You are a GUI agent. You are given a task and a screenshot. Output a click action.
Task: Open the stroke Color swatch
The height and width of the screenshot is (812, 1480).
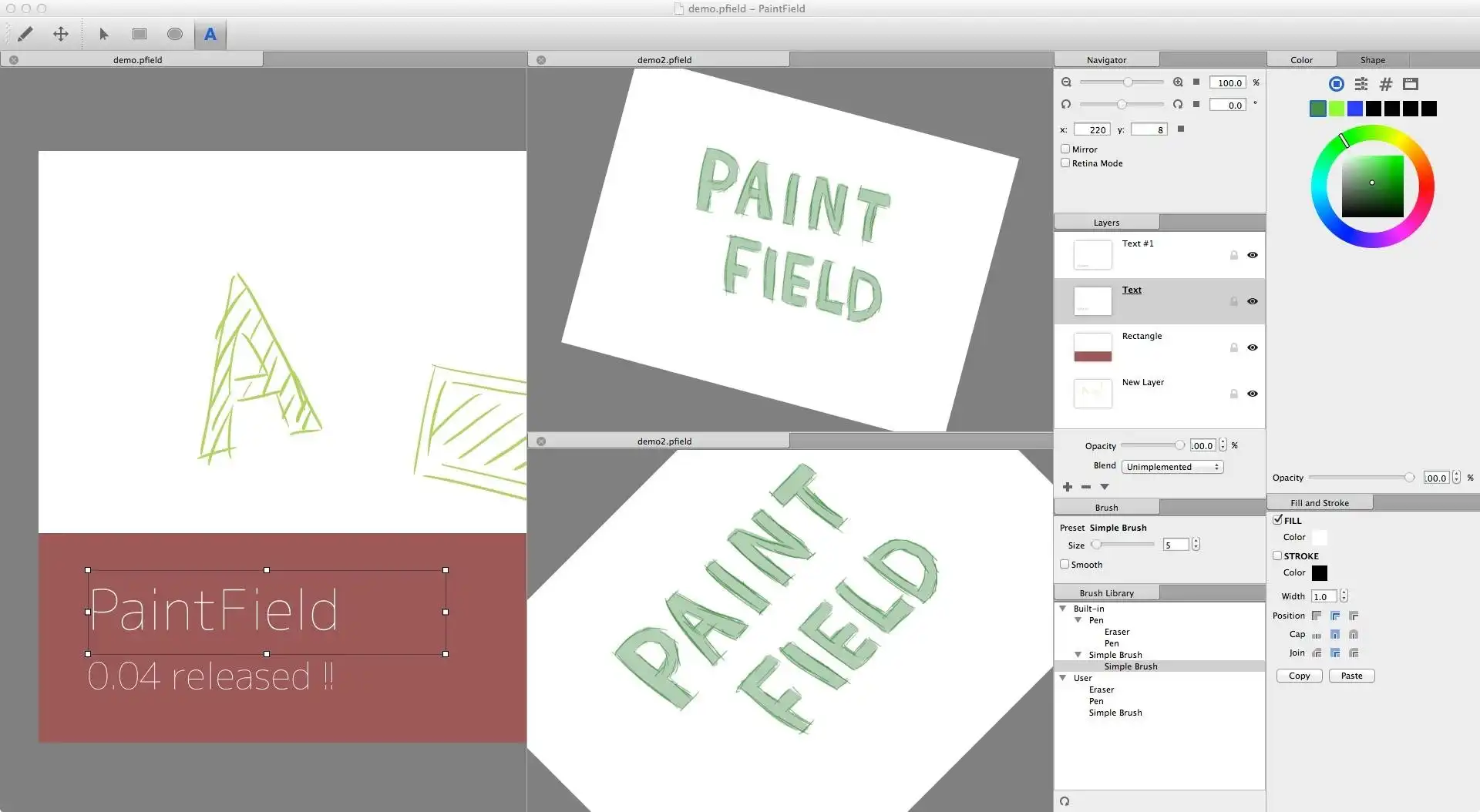(1320, 573)
